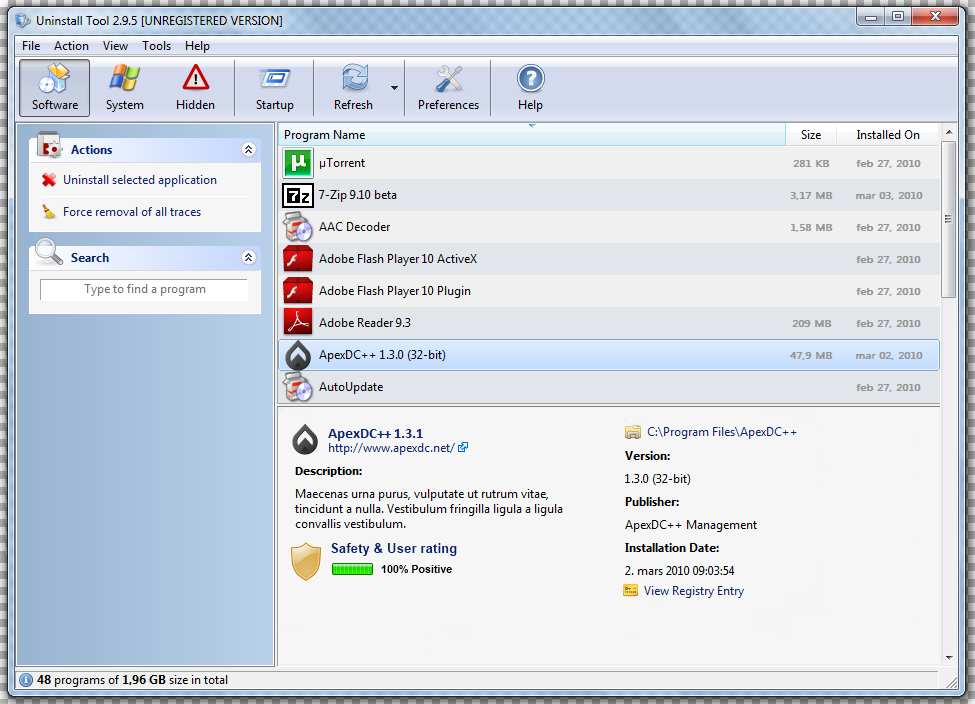Collapse the Actions panel
Screen dimensions: 975x704
pyautogui.click(x=249, y=149)
